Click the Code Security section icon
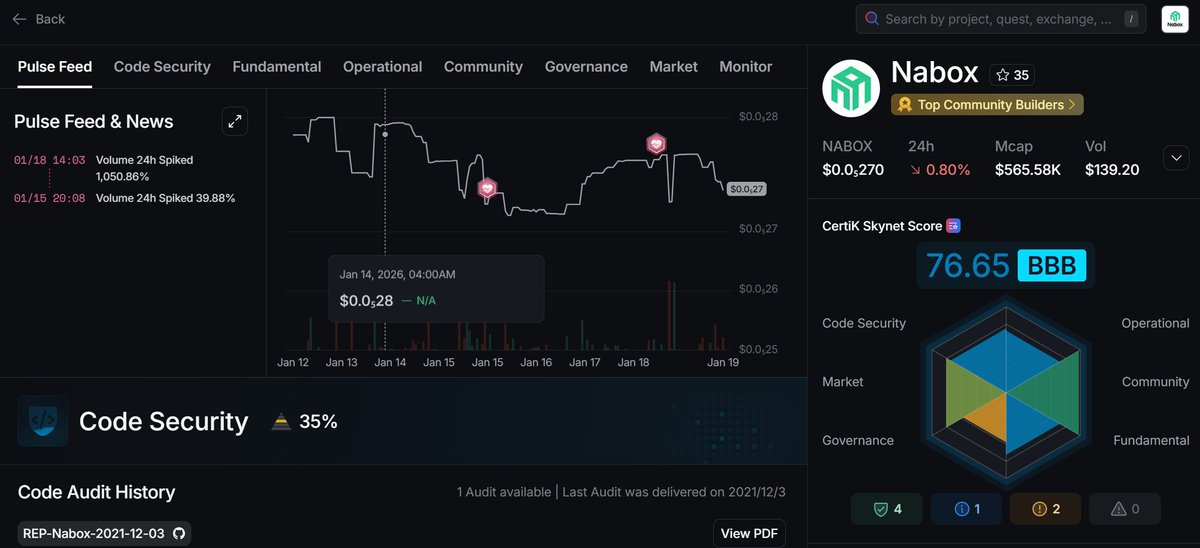Viewport: 1200px width, 548px height. 43,421
